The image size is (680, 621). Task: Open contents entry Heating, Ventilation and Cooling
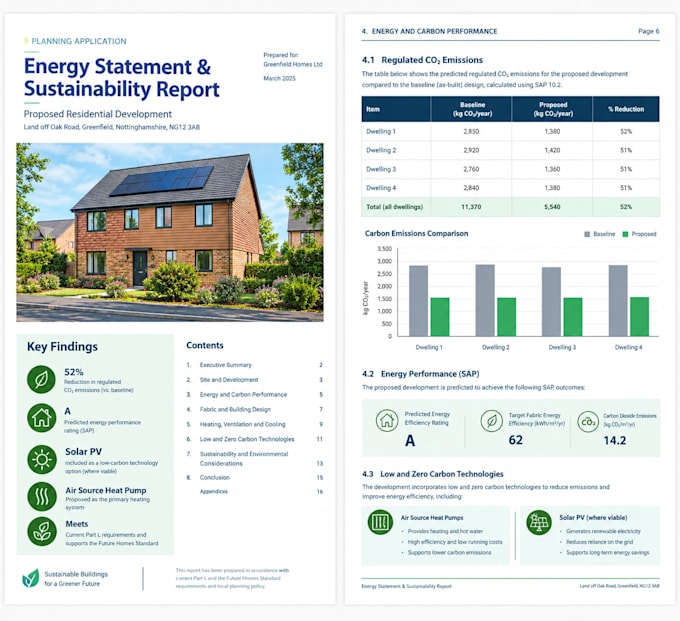(254, 424)
